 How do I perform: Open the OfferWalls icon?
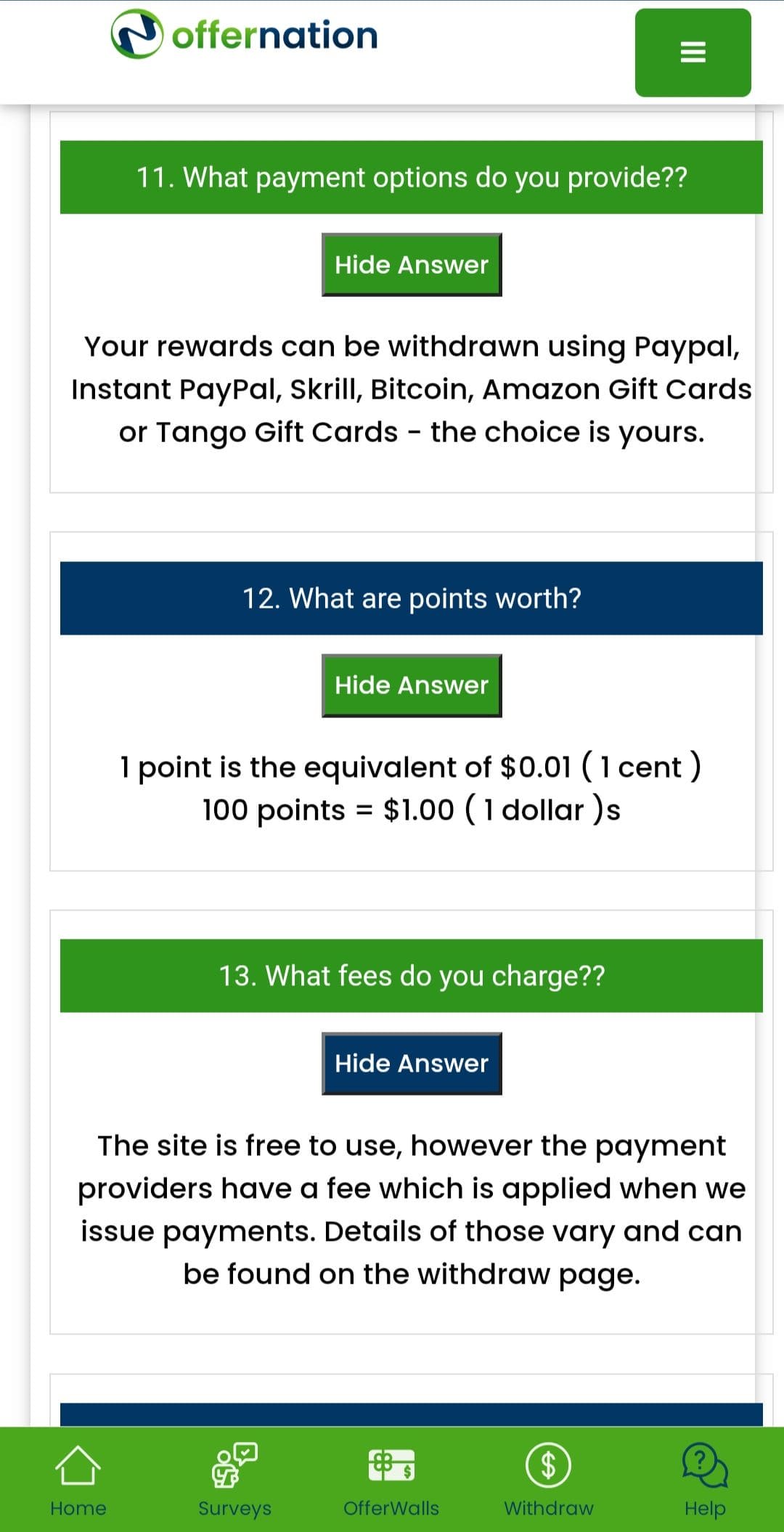coord(391,1465)
